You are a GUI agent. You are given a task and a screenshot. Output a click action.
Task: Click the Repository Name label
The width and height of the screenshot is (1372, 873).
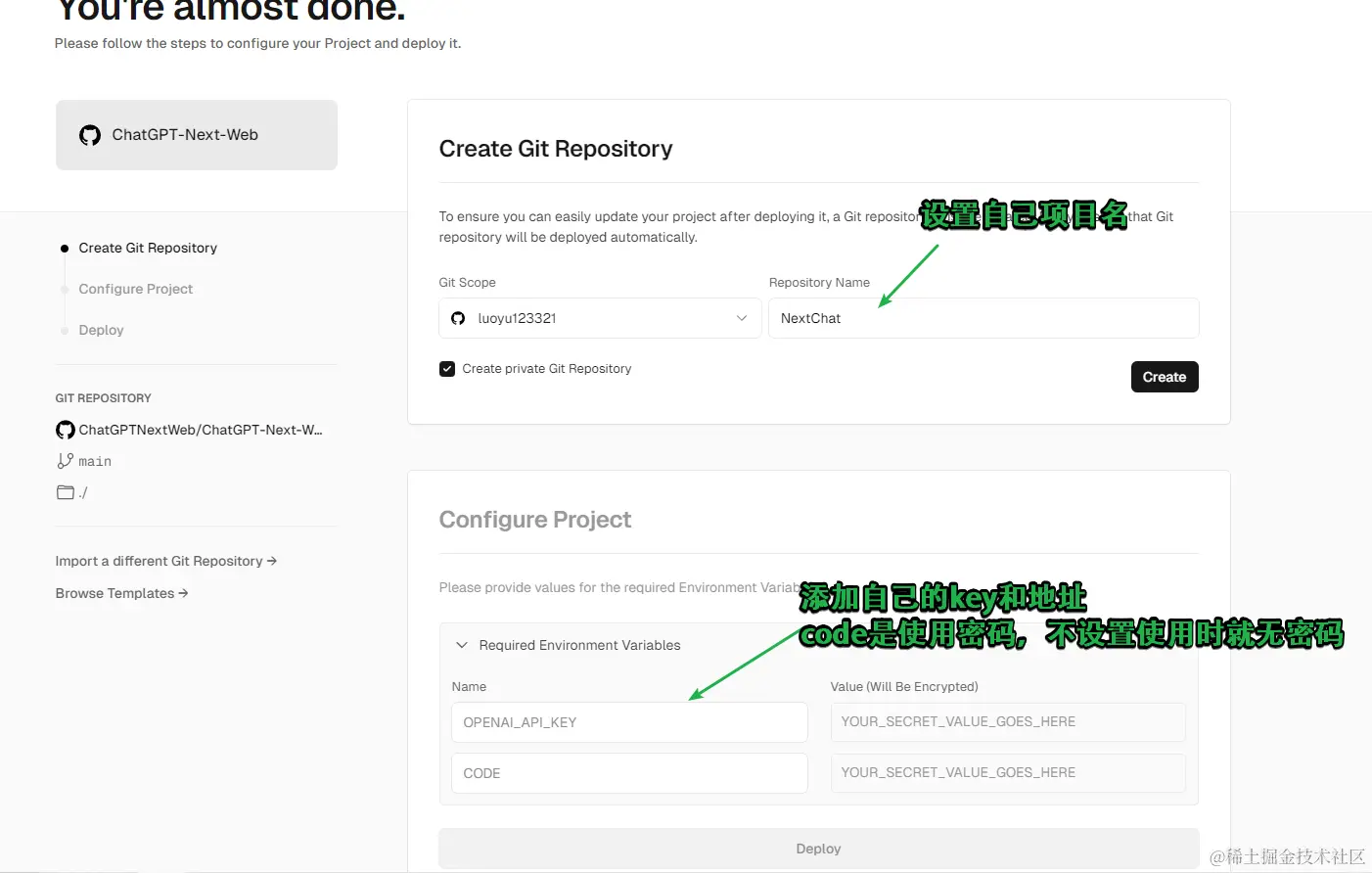click(x=819, y=282)
